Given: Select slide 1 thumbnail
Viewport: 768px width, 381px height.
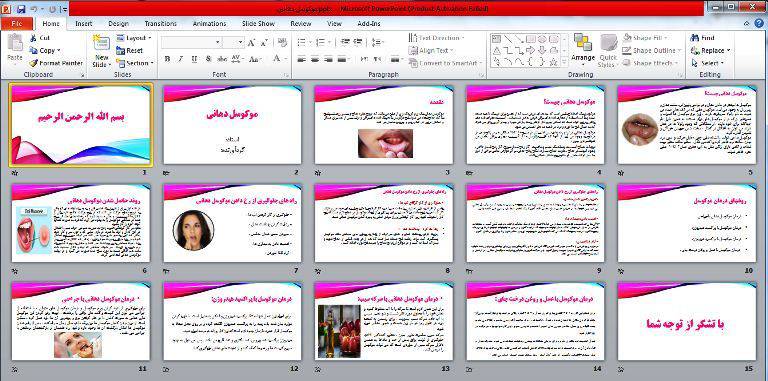Looking at the screenshot, I should click(x=81, y=125).
